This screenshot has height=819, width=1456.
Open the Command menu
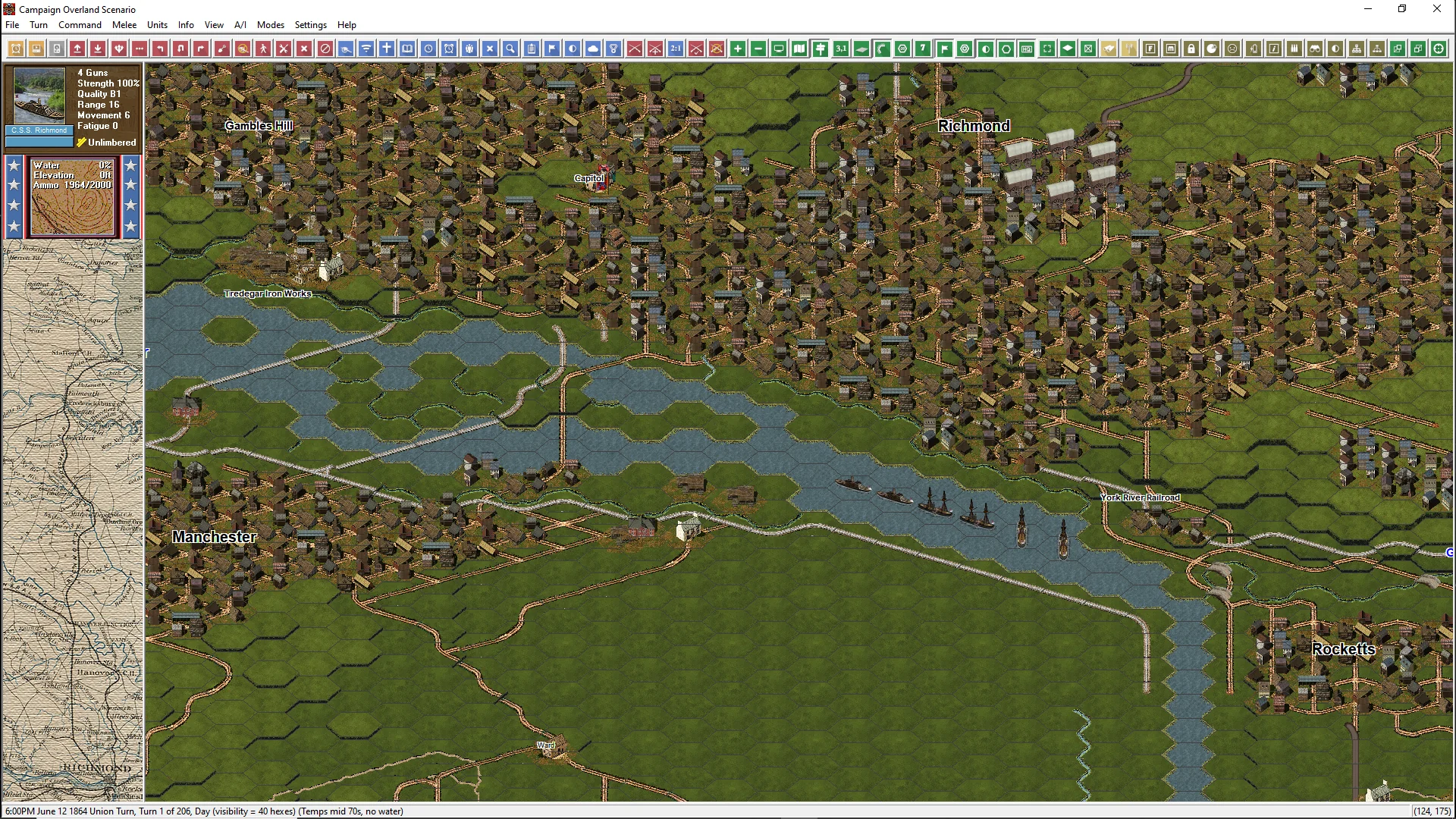(x=80, y=25)
